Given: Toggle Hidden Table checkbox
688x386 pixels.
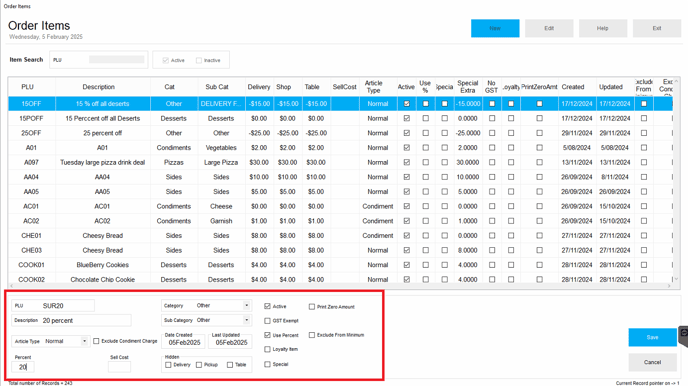Looking at the screenshot, I should click(230, 365).
